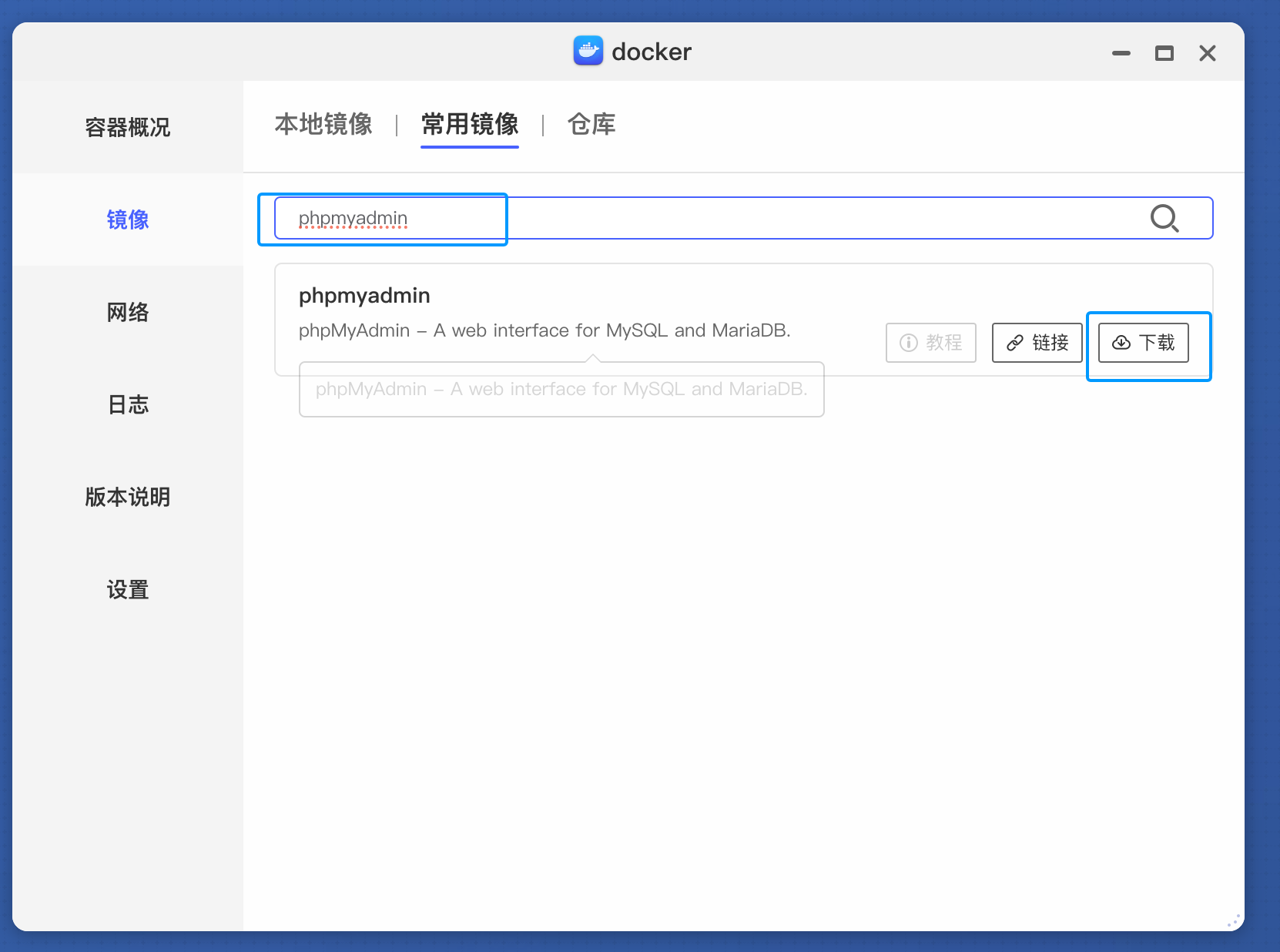Minimize the docker window

[x=1121, y=53]
